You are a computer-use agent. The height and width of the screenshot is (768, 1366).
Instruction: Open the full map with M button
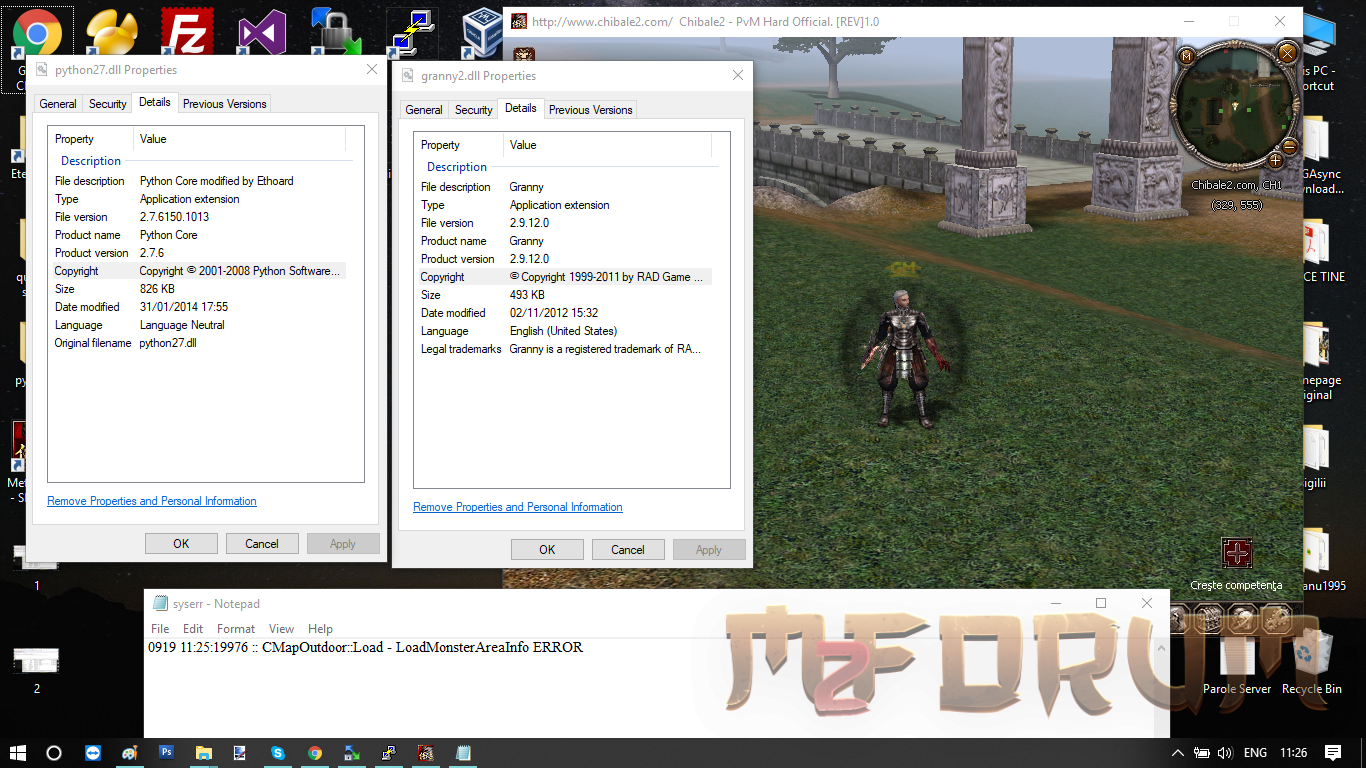coord(1187,56)
